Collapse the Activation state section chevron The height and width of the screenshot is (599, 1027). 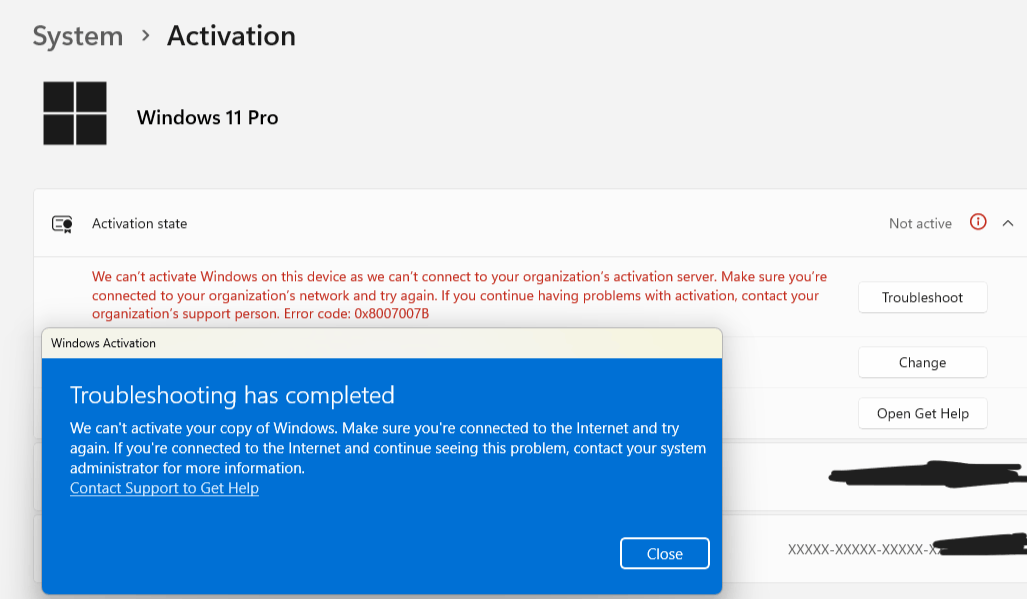click(1008, 223)
